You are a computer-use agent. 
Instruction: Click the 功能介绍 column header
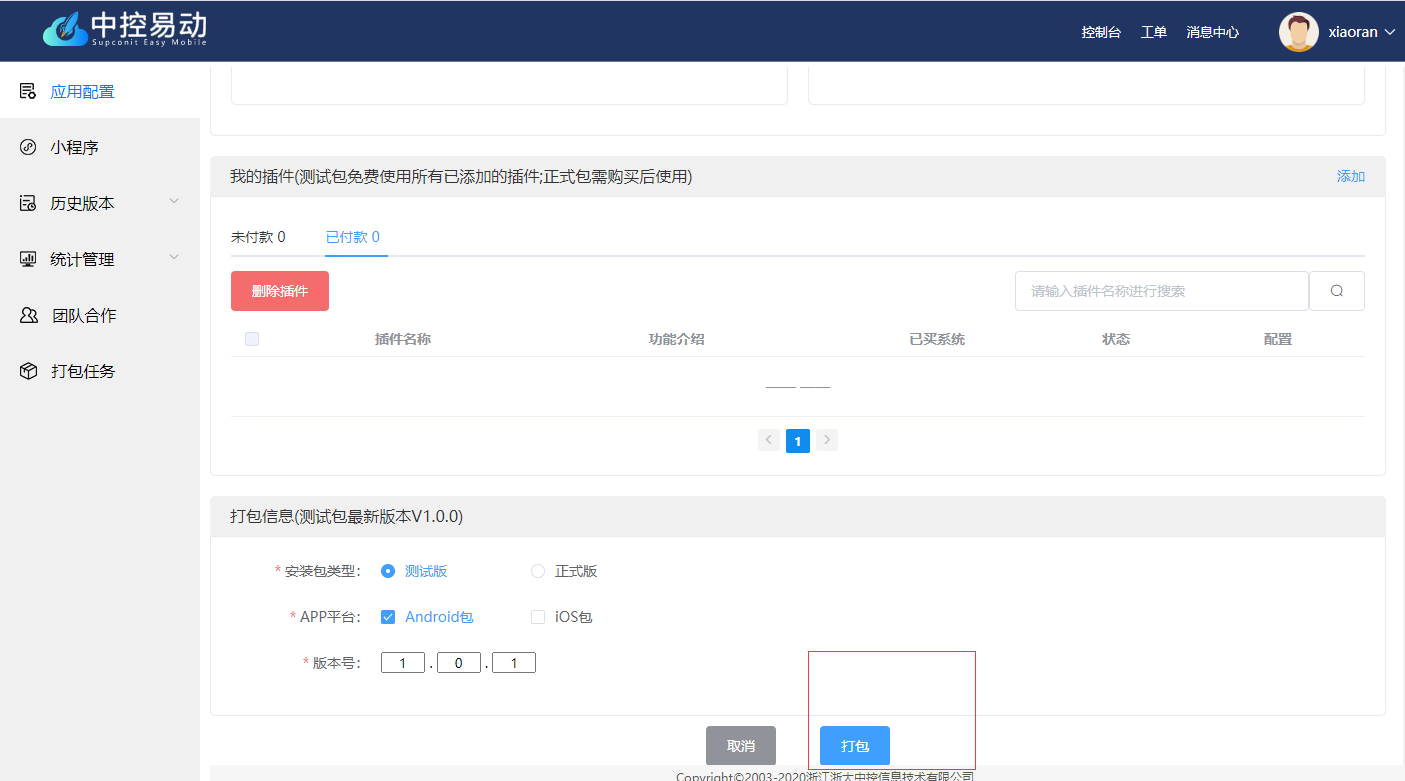coord(677,339)
